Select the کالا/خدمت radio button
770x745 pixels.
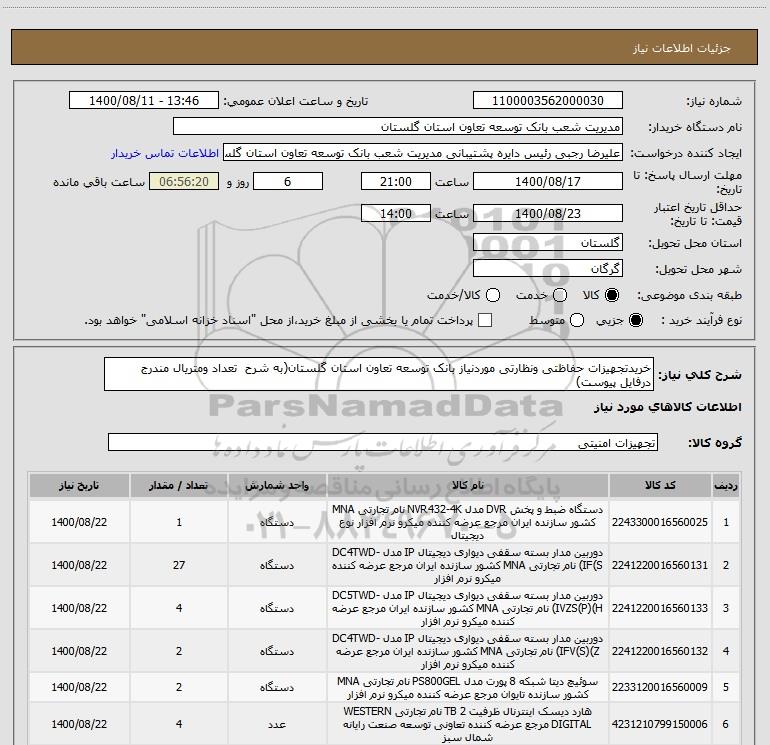coord(493,295)
